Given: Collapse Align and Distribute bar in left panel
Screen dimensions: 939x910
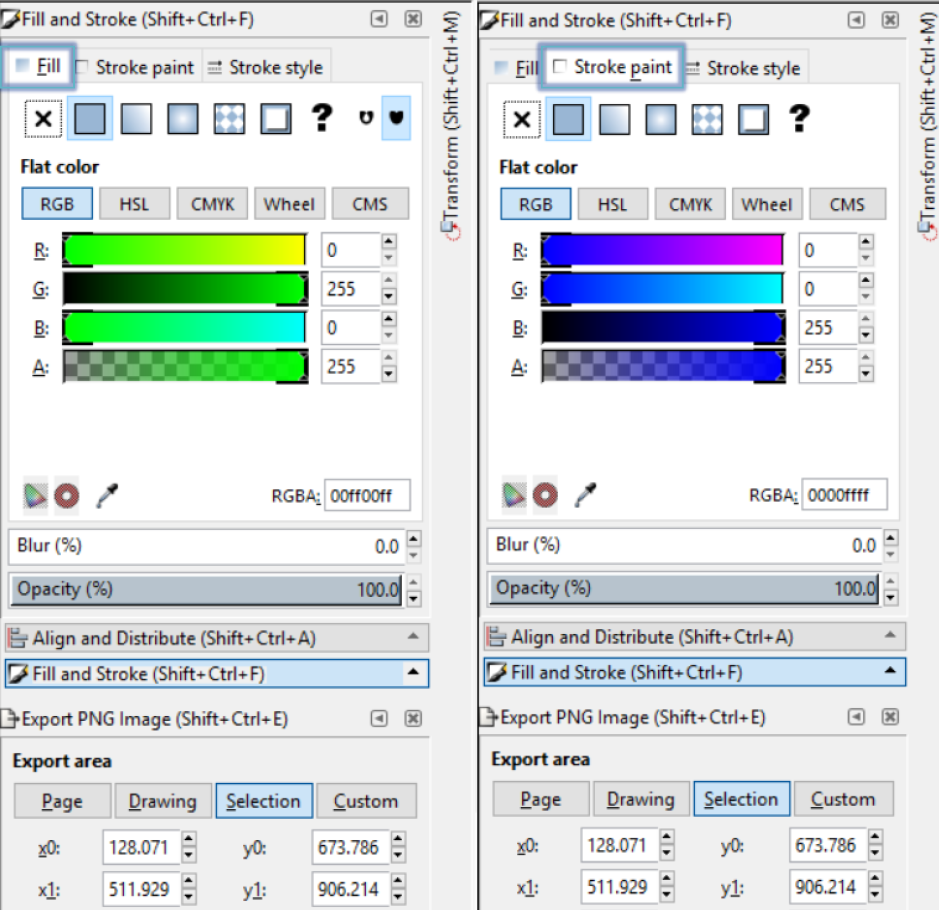Looking at the screenshot, I should pos(217,638).
